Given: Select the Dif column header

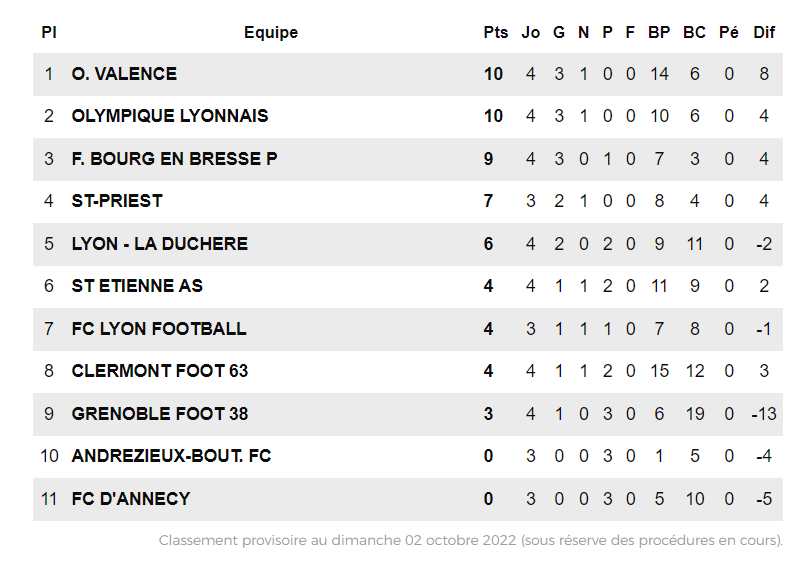Looking at the screenshot, I should (x=764, y=33).
